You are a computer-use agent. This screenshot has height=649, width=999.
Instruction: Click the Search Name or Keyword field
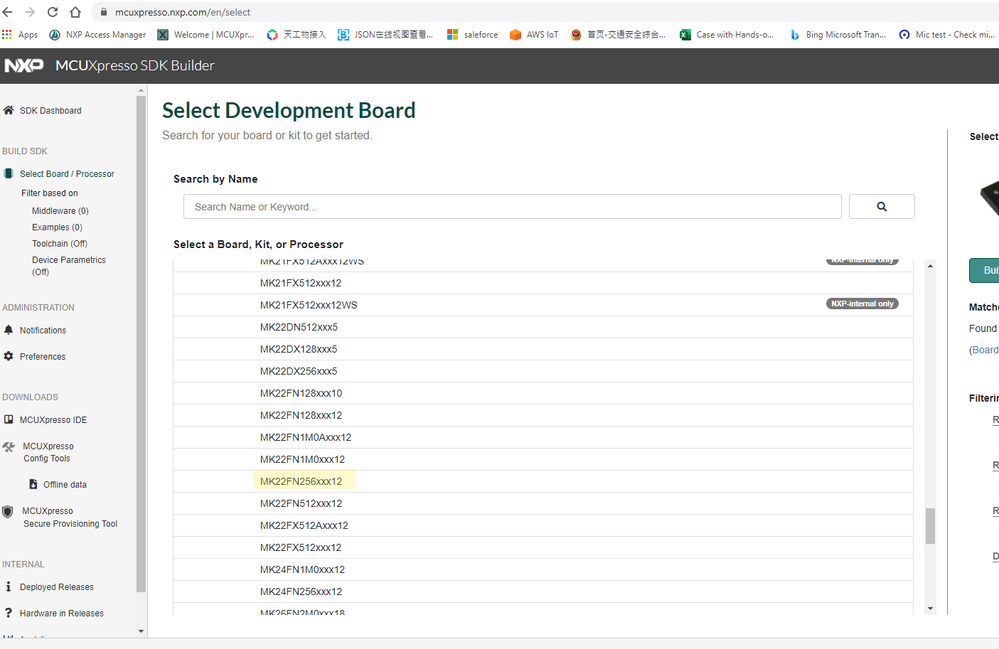coord(512,207)
